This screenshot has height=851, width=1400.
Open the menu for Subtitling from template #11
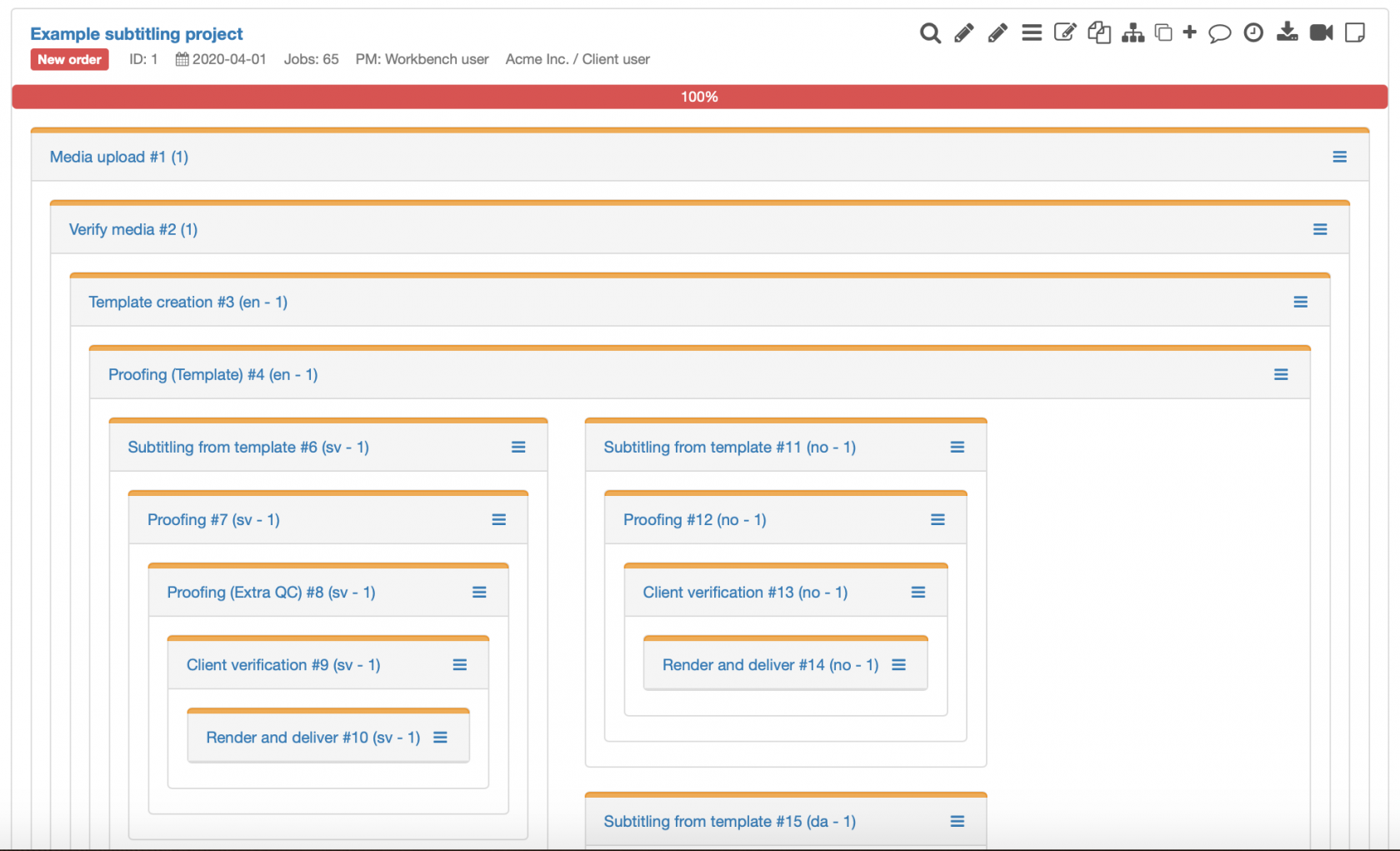click(x=957, y=447)
